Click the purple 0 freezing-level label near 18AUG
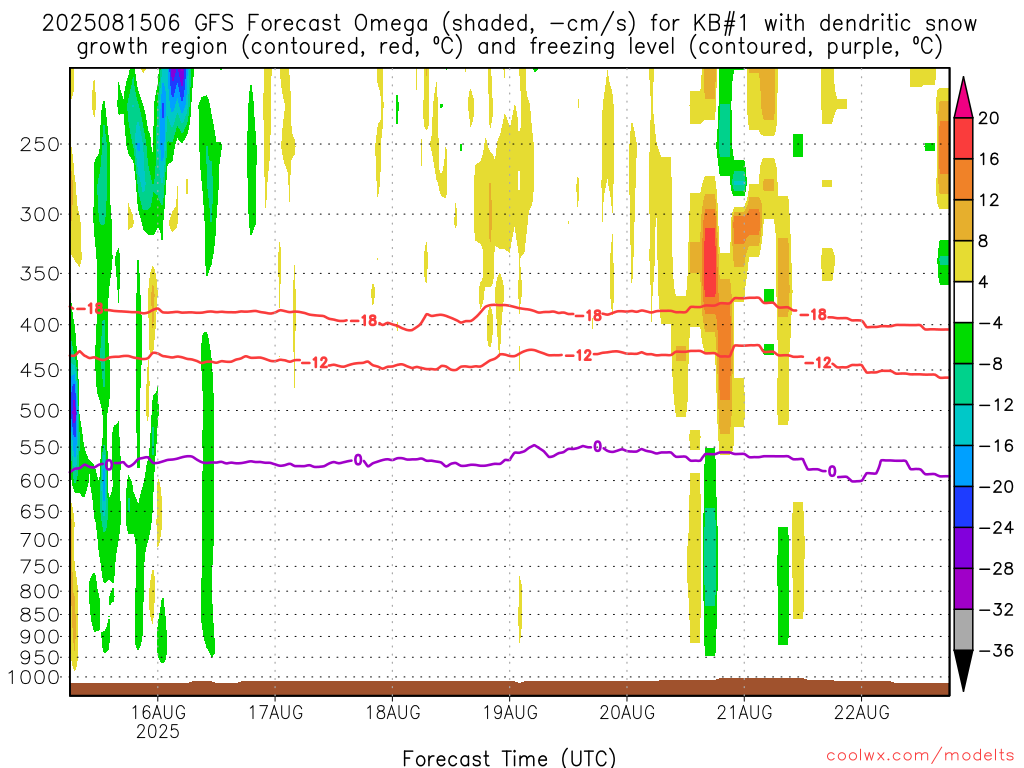This screenshot has width=1024, height=768. [x=358, y=460]
